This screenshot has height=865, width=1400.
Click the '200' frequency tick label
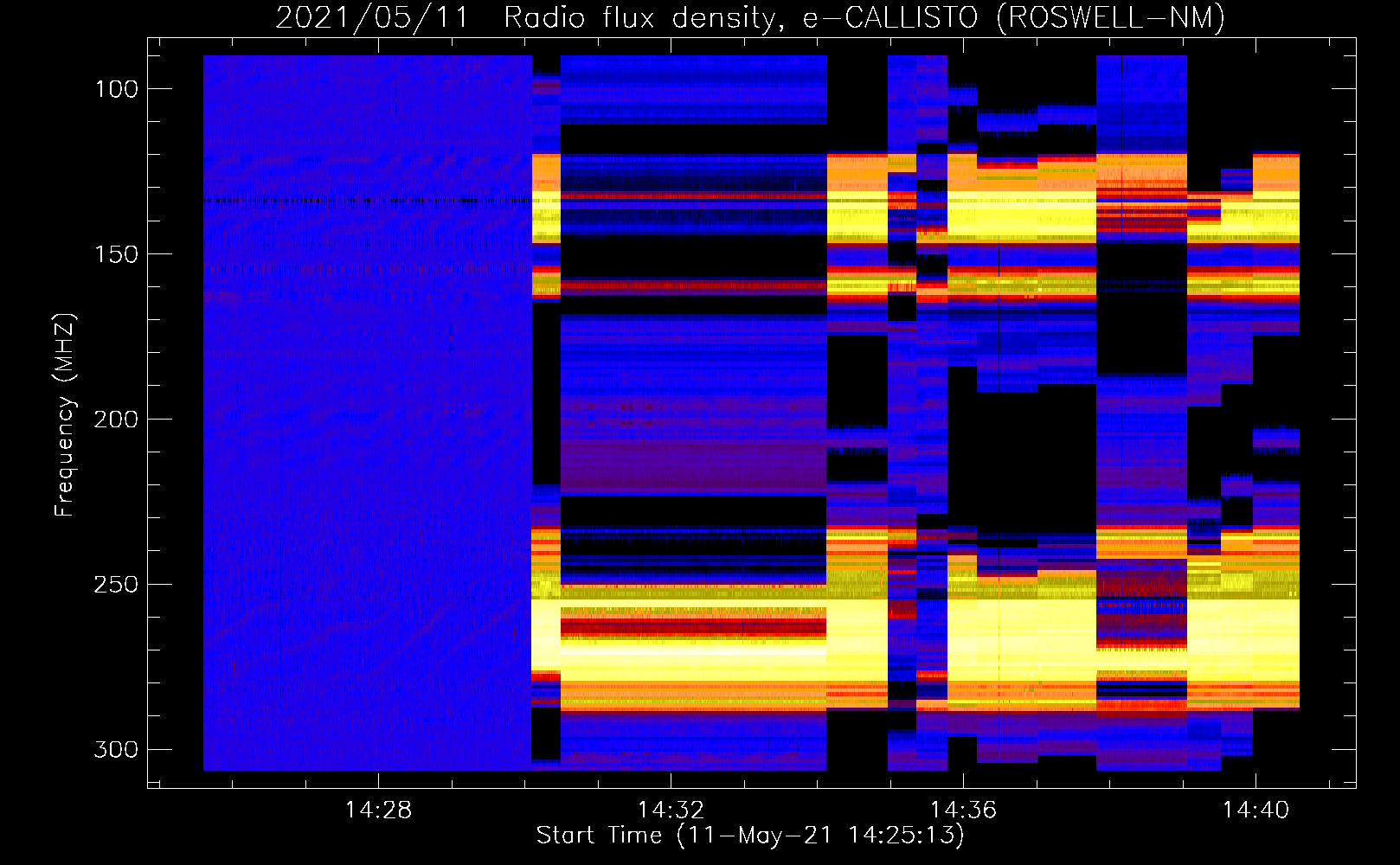click(x=117, y=420)
